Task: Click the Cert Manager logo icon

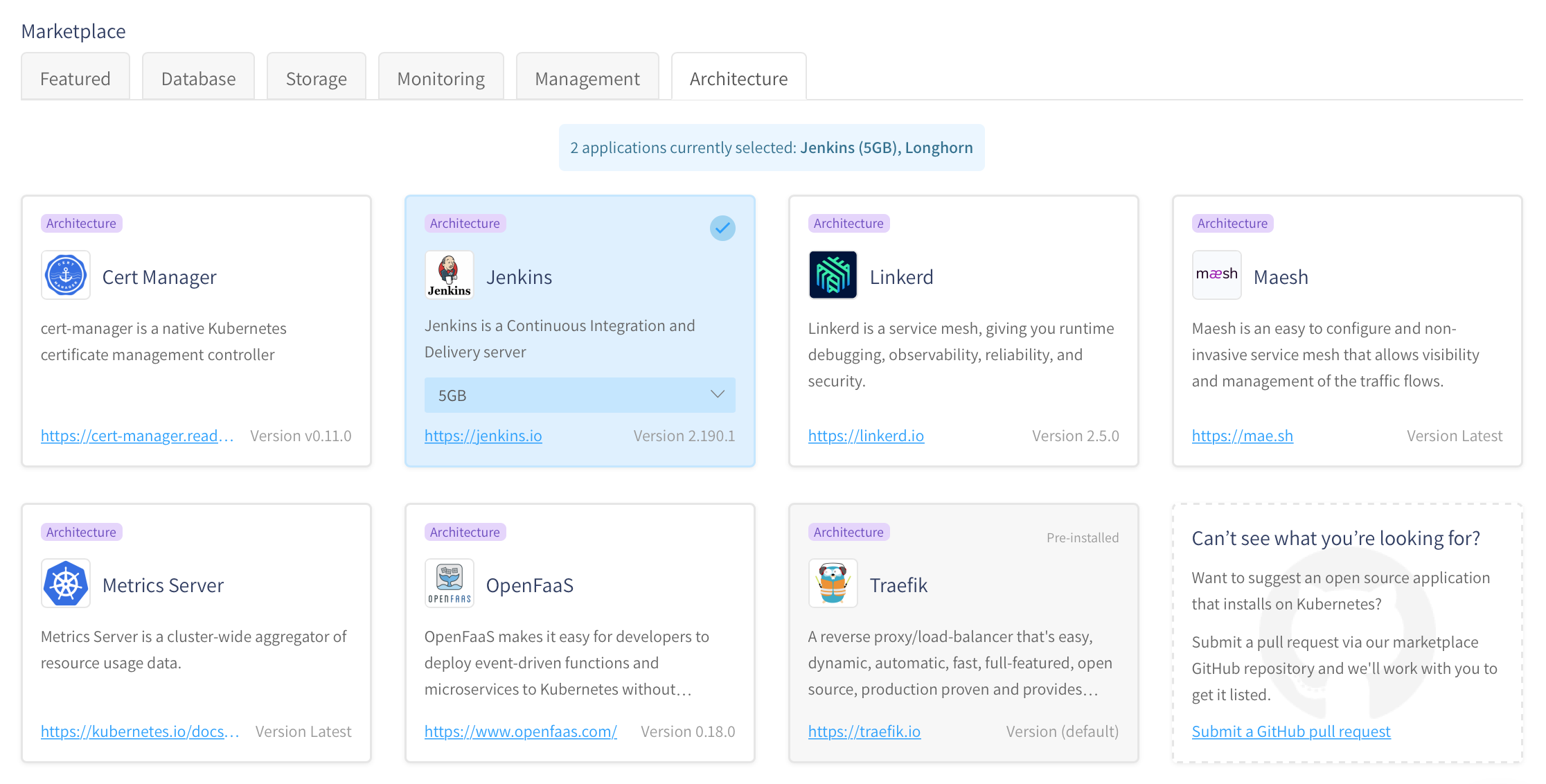Action: click(66, 275)
